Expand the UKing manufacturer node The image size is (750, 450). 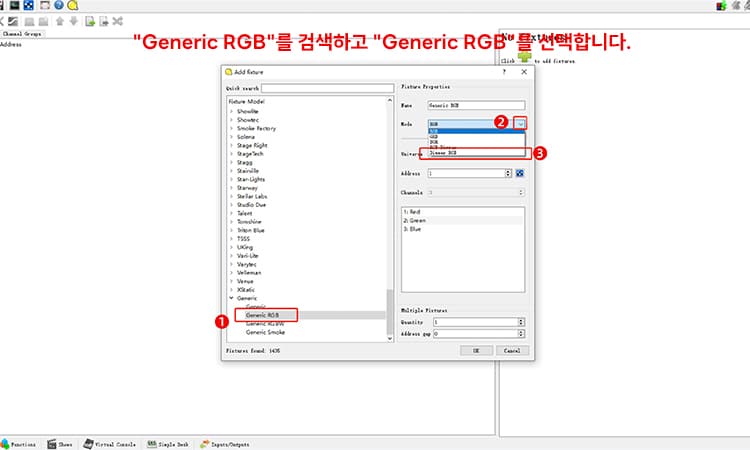click(232, 247)
